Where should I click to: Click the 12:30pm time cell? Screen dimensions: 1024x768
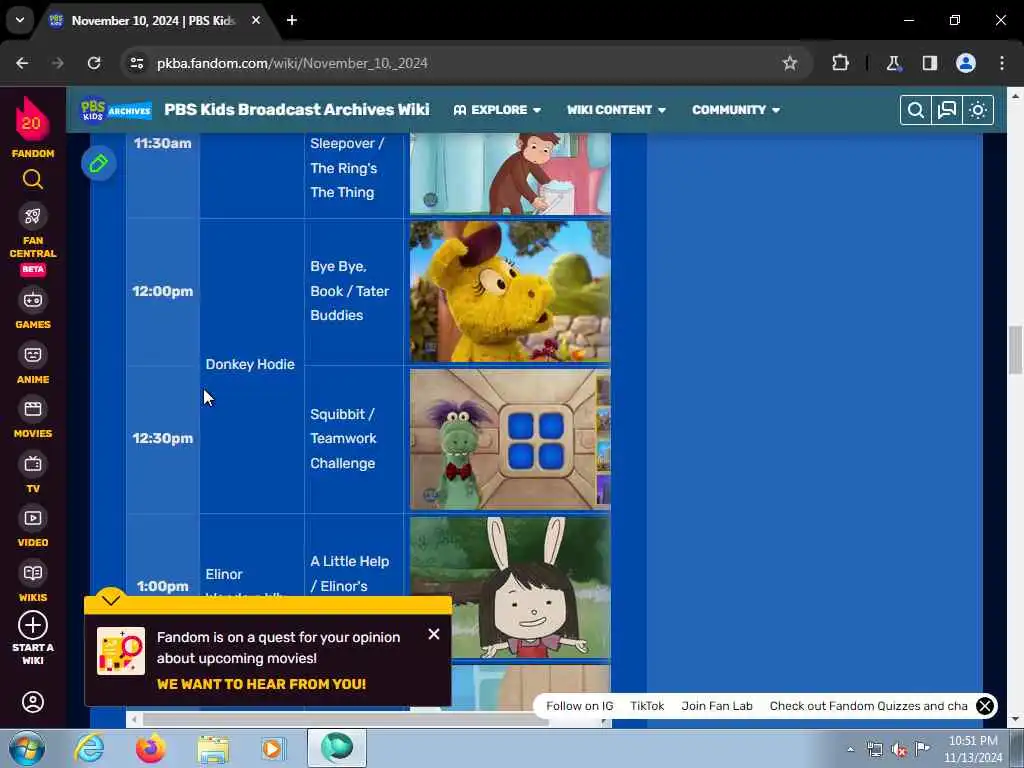click(x=163, y=438)
